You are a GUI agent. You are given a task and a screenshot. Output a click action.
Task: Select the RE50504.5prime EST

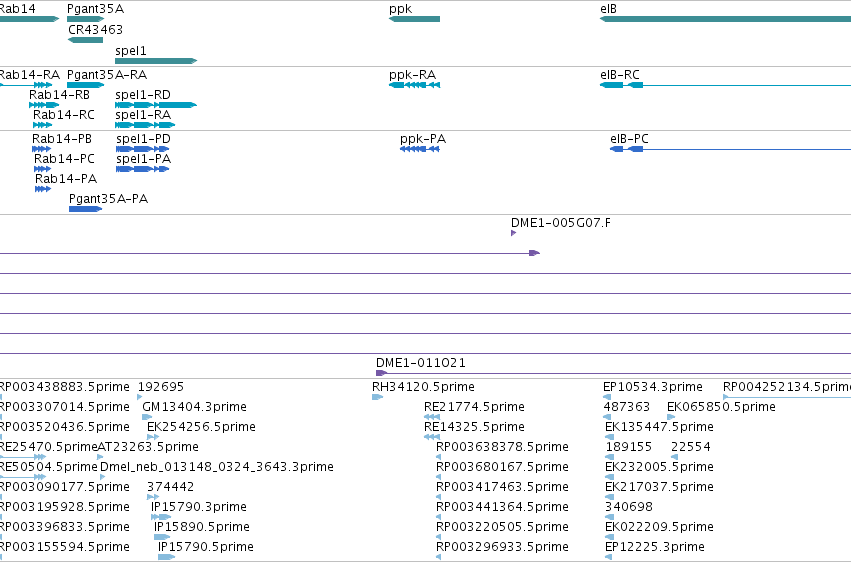click(x=23, y=477)
